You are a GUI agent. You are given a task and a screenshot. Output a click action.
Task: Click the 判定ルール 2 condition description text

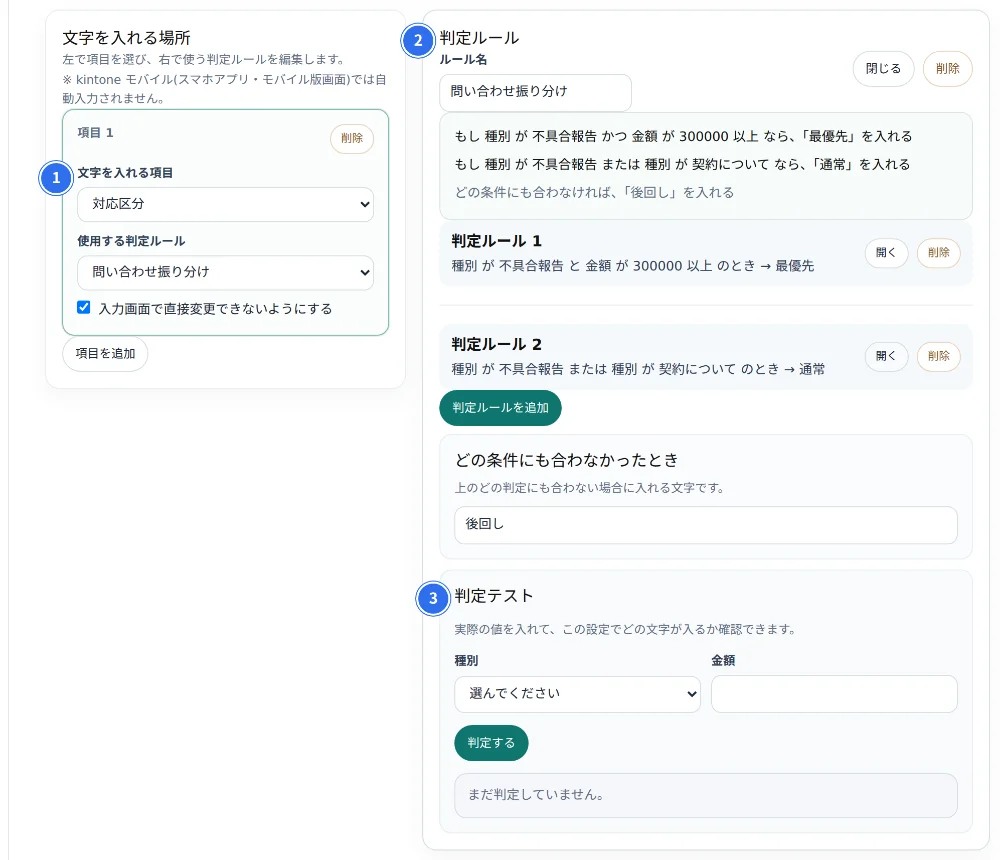point(638,369)
